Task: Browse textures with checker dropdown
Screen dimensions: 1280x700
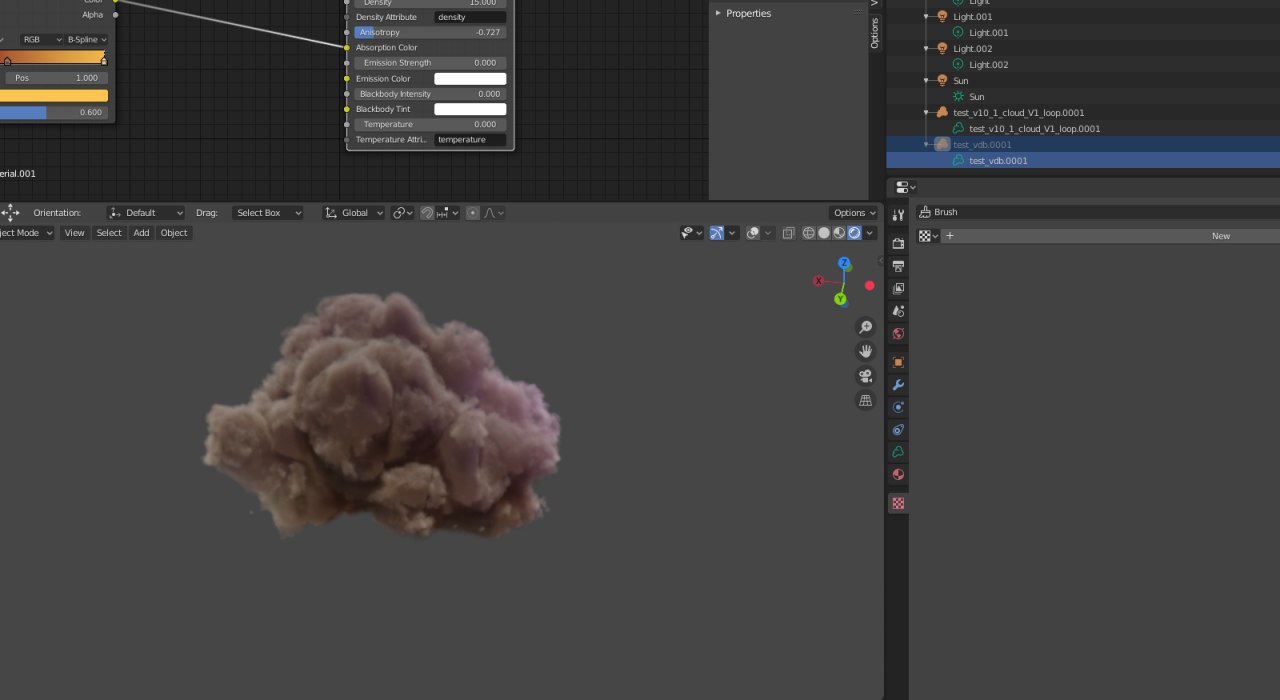Action: click(x=929, y=236)
